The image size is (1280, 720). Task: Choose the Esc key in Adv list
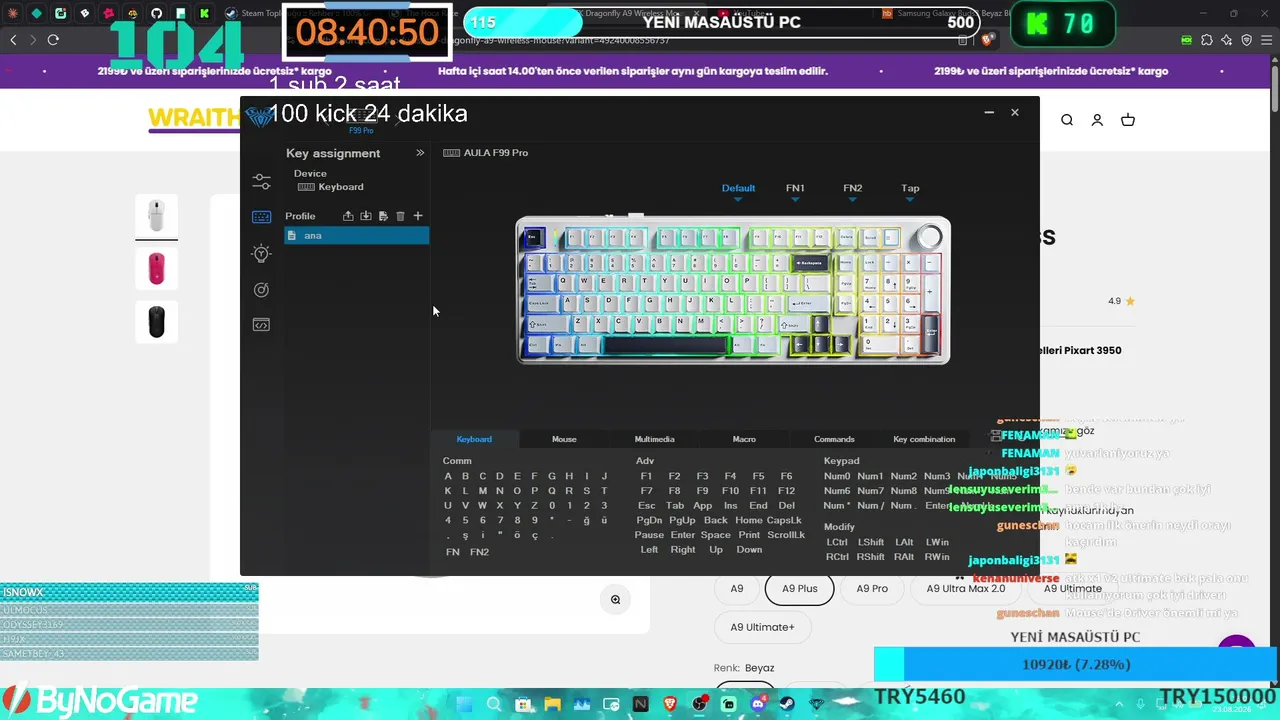point(647,506)
